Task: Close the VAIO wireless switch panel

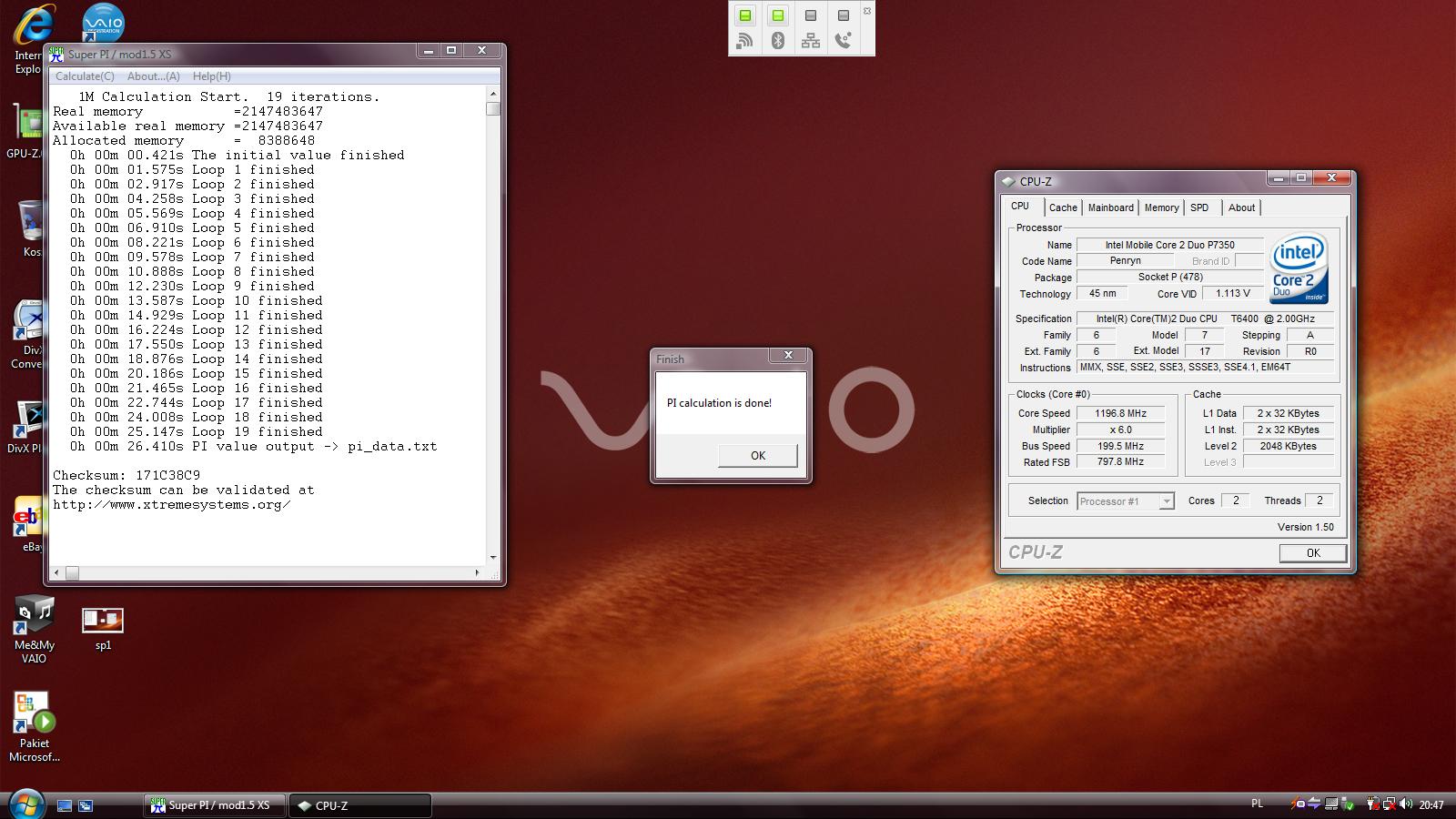Action: (867, 11)
